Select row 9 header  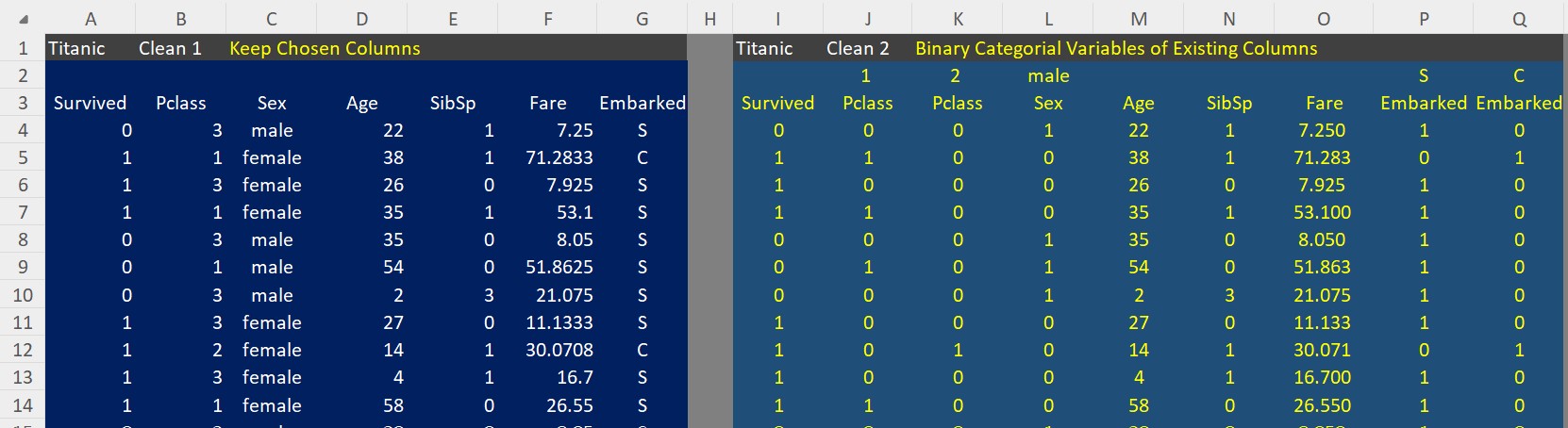[x=23, y=267]
